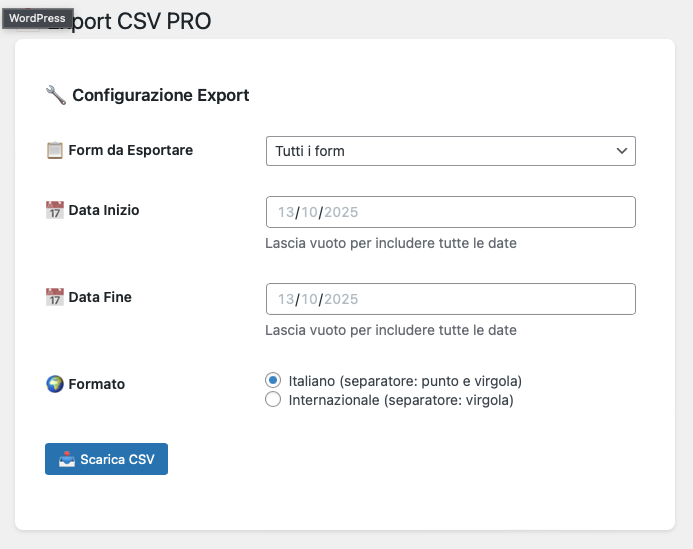Select the Internazionale format radio button

tap(273, 400)
